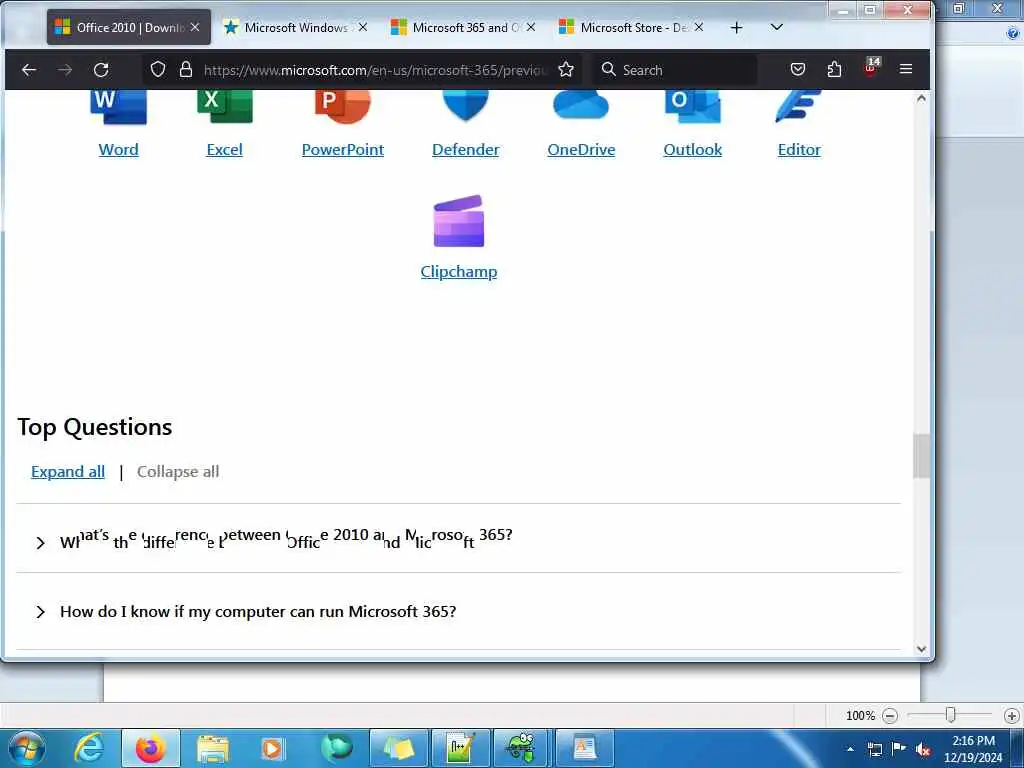Open the Firefox hamburger menu

point(906,69)
